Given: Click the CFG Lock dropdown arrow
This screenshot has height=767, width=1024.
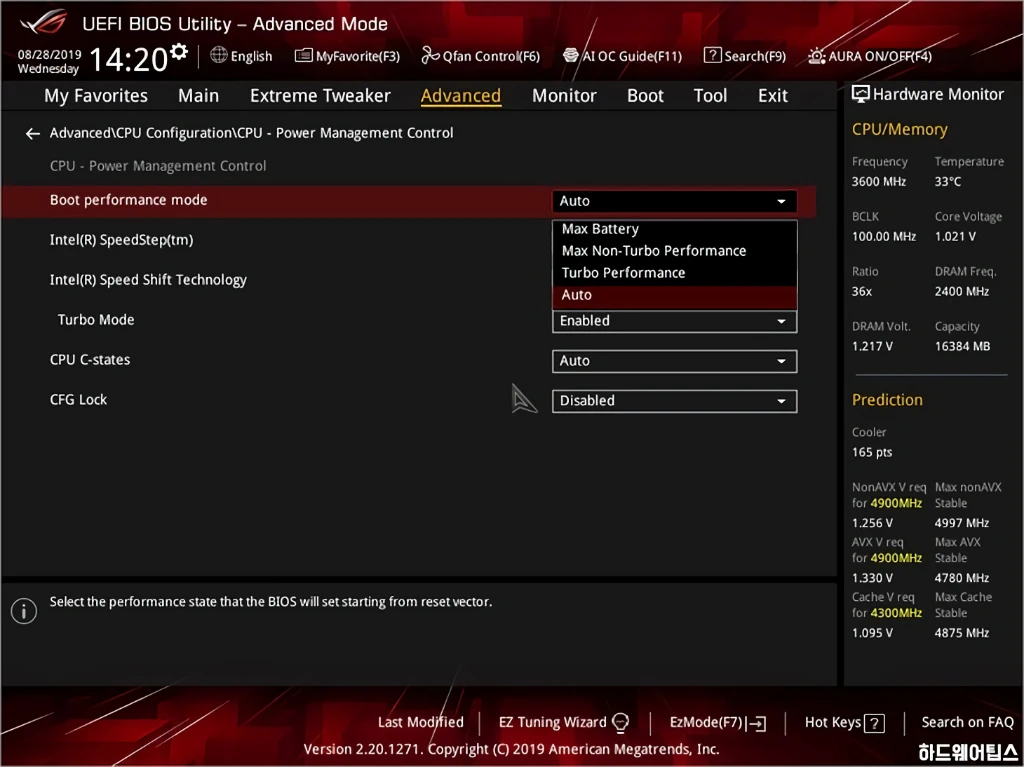Looking at the screenshot, I should point(781,401).
